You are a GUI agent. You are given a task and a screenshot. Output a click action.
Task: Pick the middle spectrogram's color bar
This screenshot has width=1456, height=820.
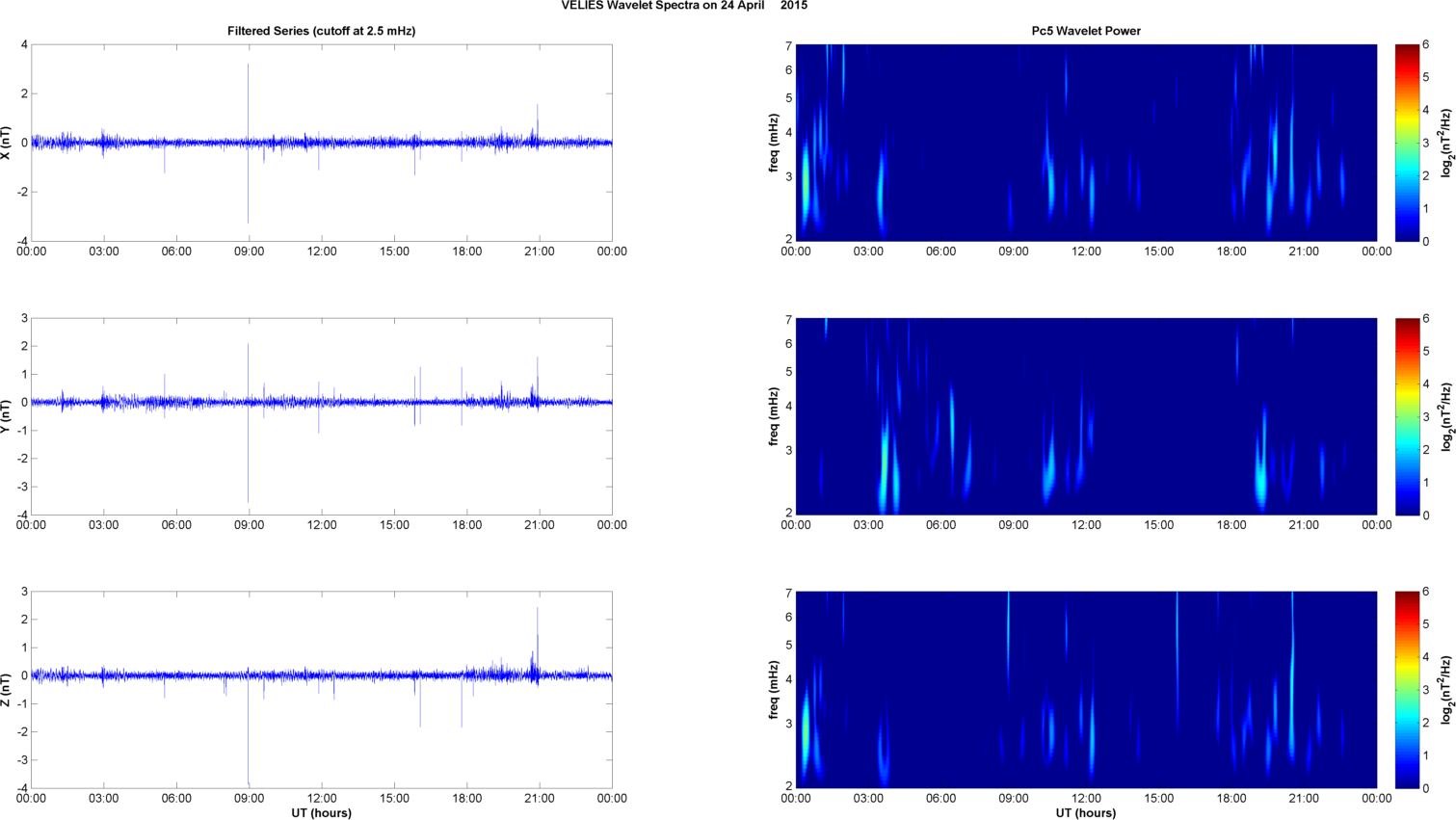pos(1407,416)
